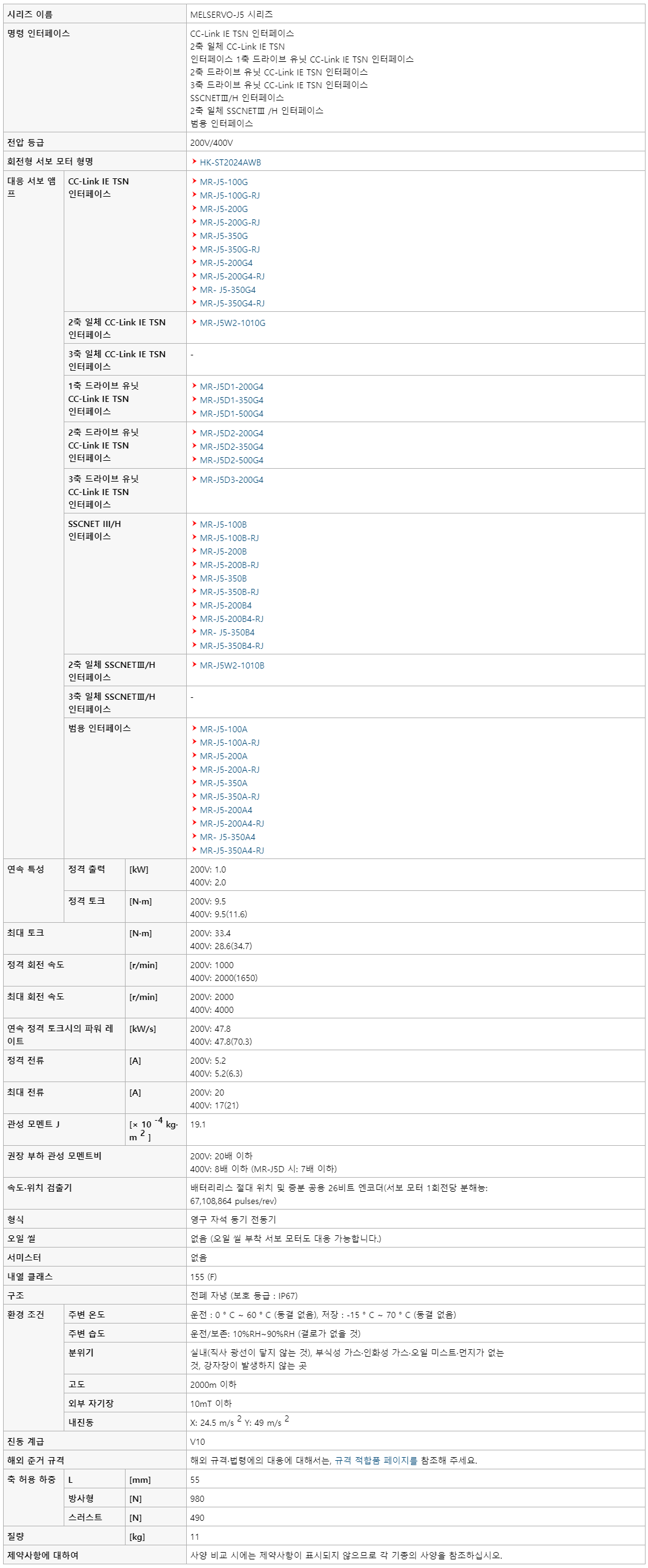Open the MR-J5-200B4 link
The image size is (648, 1568).
click(x=225, y=605)
